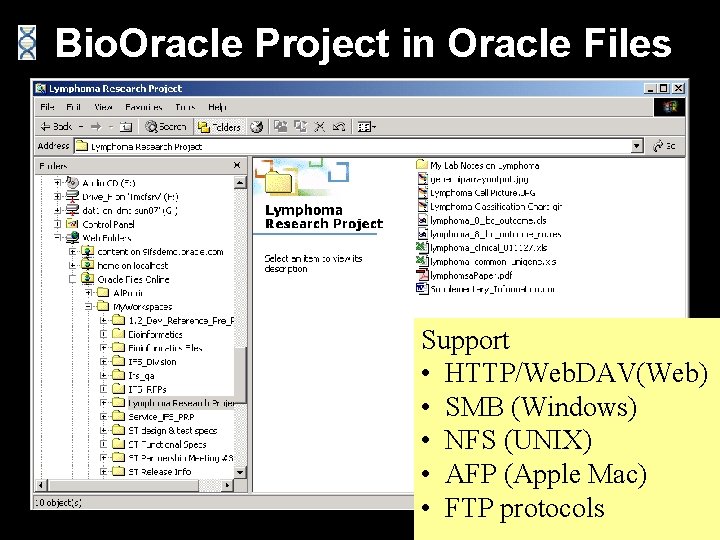720x540 pixels.
Task: Expand the Service_IFS_PRP folder node
Action: (x=103, y=416)
